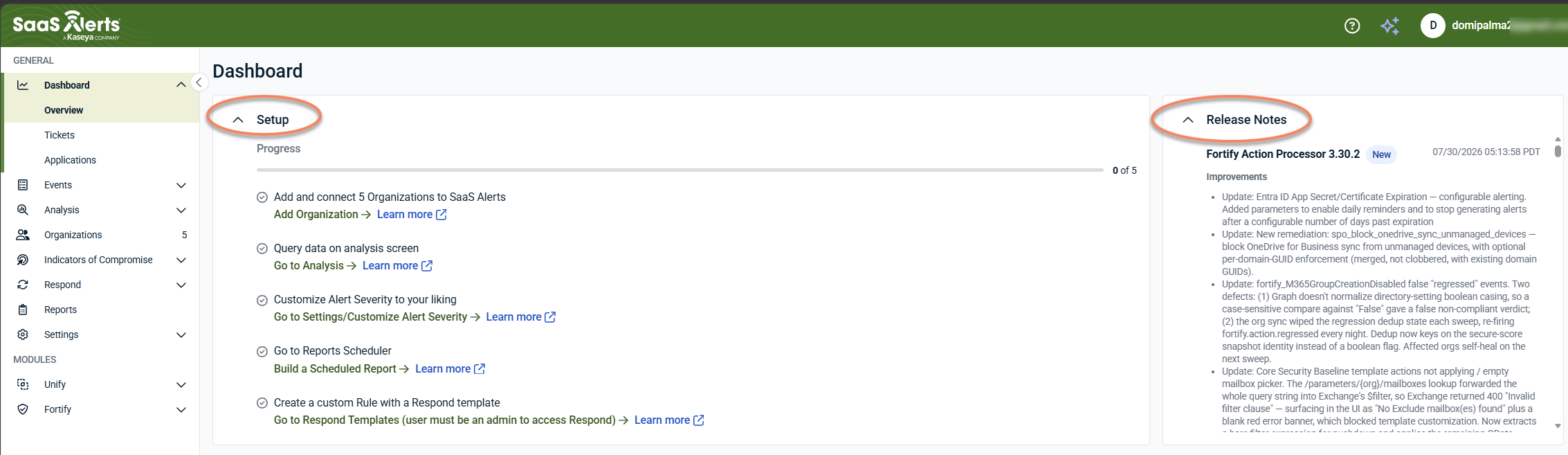Click the Fortify Action Processor 3.30.2 title
The image size is (1568, 455).
(x=1283, y=154)
